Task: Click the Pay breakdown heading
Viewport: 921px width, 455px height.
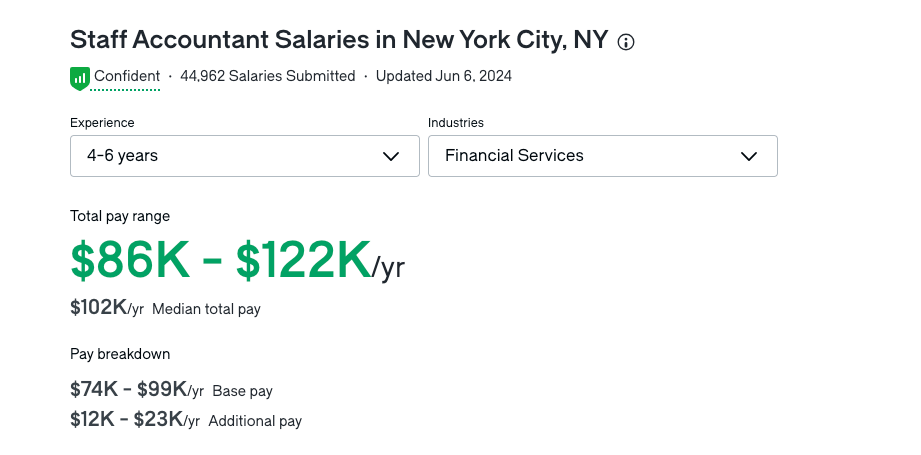Action: point(120,354)
